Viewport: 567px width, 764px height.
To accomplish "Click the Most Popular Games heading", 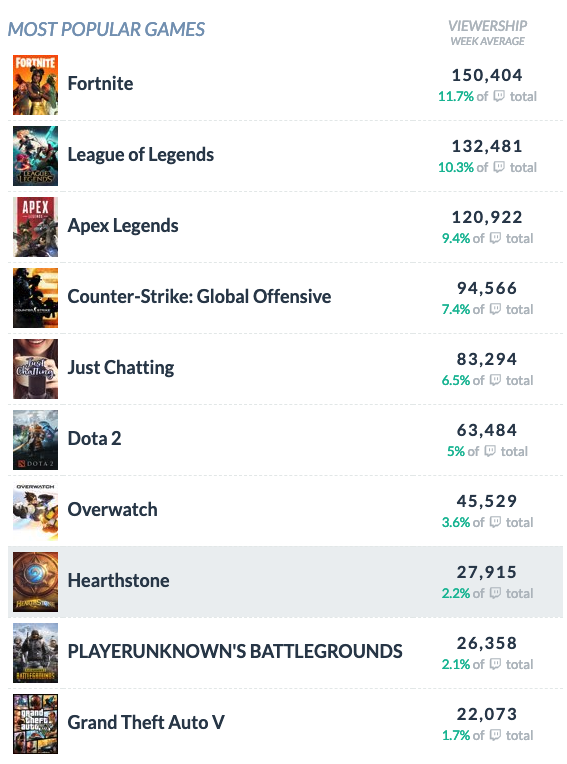I will [106, 29].
